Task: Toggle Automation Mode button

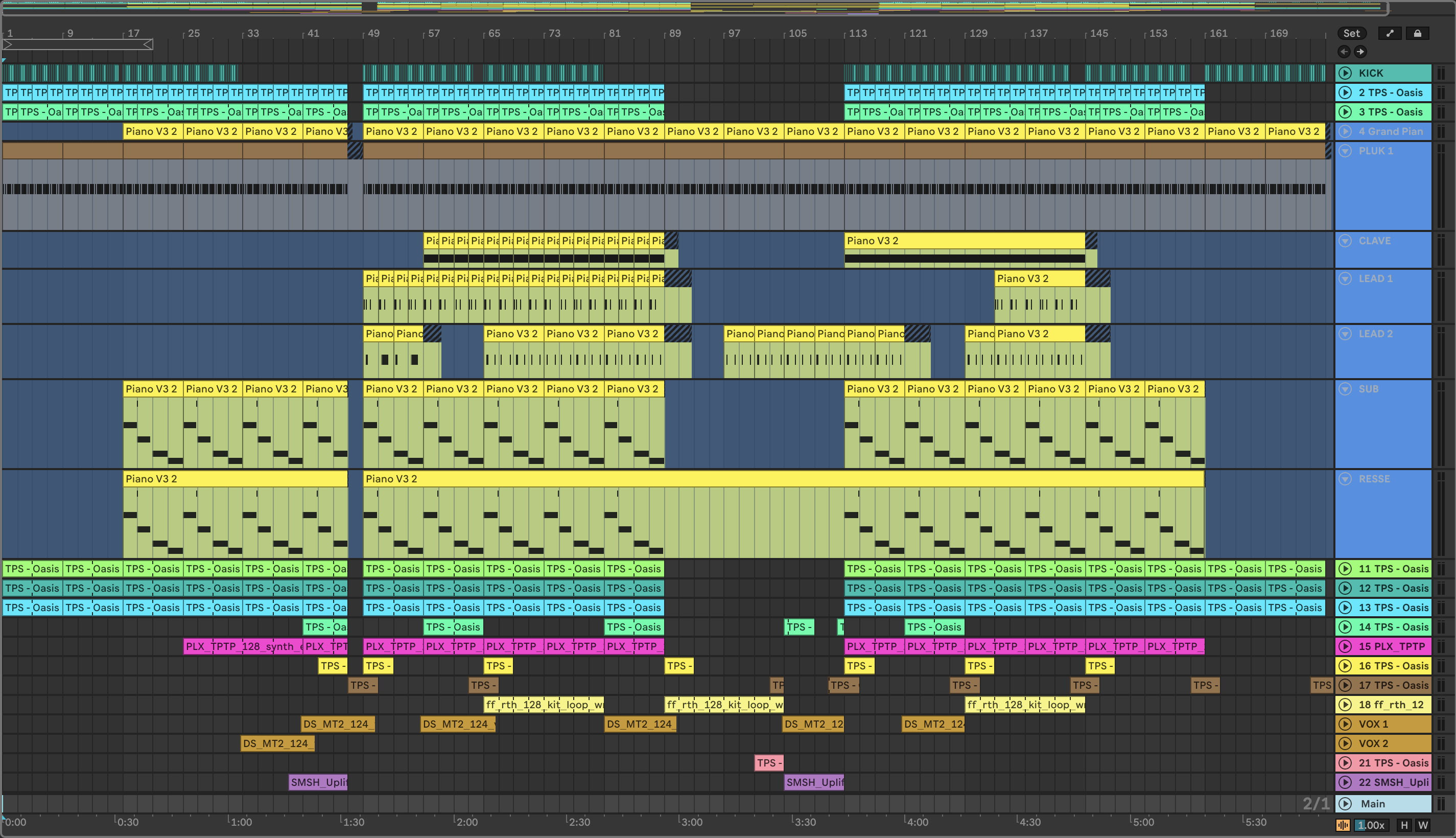Action: coord(1390,33)
